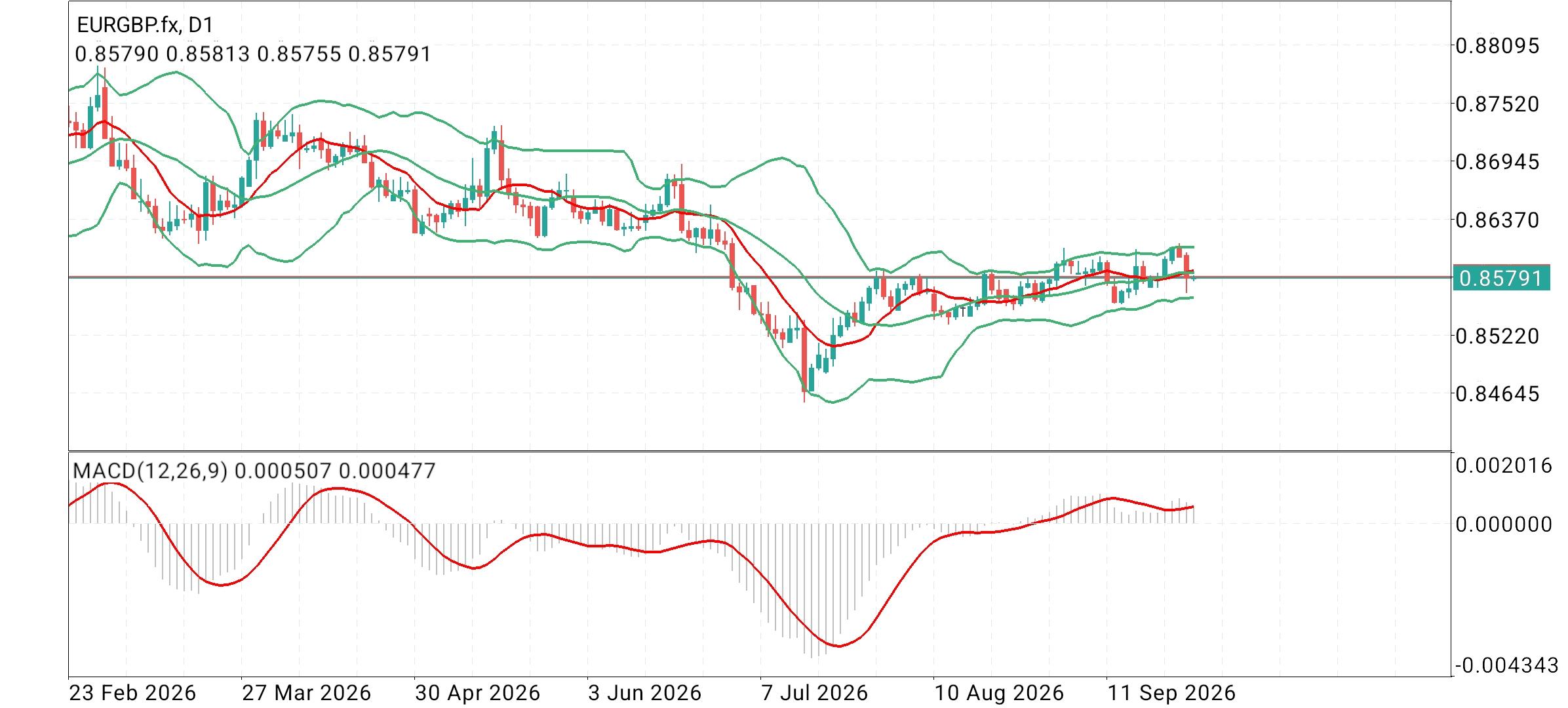Viewport: 1568px width, 708px height.
Task: Click the MACD(12,26,9) indicator label
Action: [254, 471]
